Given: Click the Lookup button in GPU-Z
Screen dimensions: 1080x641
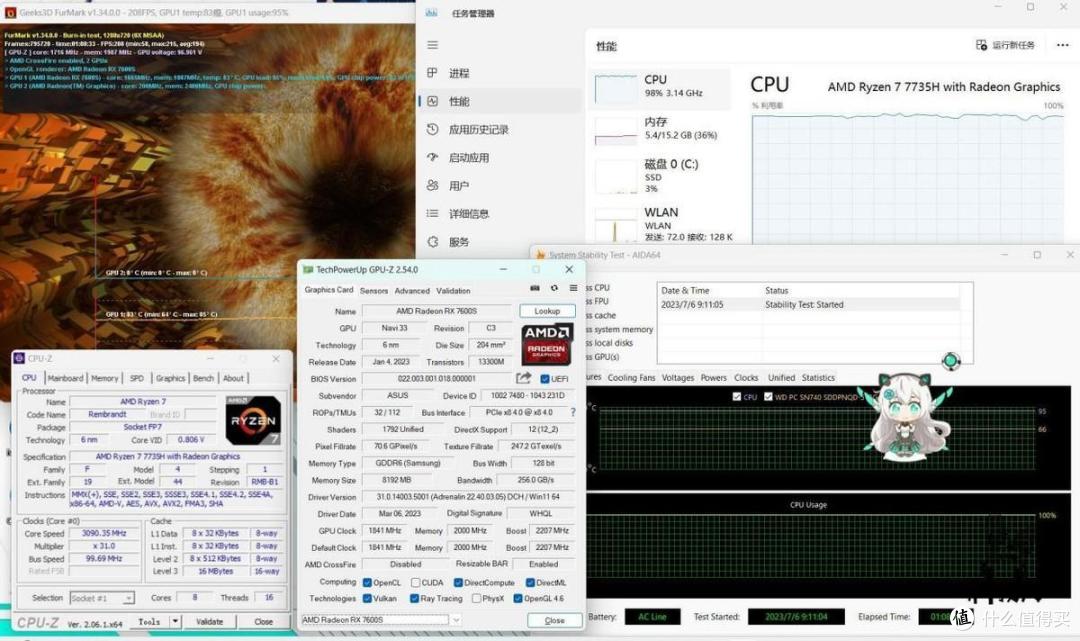Looking at the screenshot, I should (x=547, y=311).
